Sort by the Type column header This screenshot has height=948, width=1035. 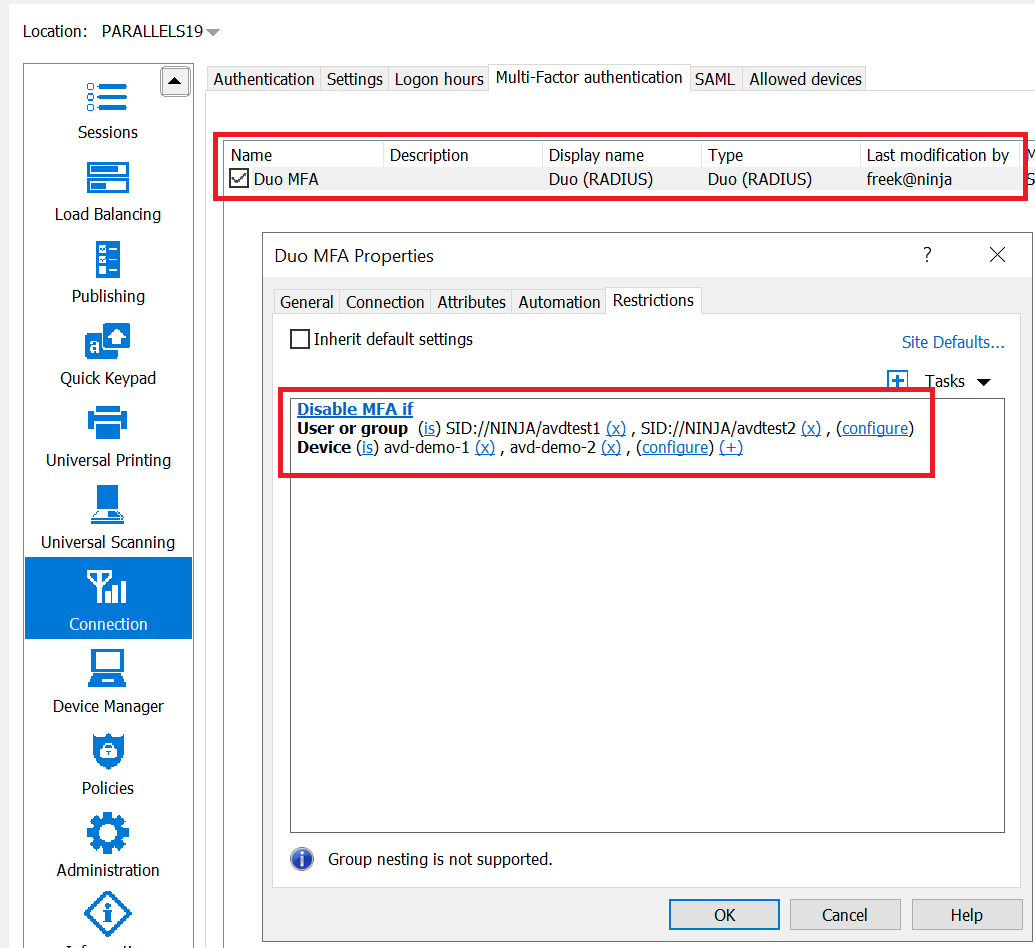(x=781, y=155)
